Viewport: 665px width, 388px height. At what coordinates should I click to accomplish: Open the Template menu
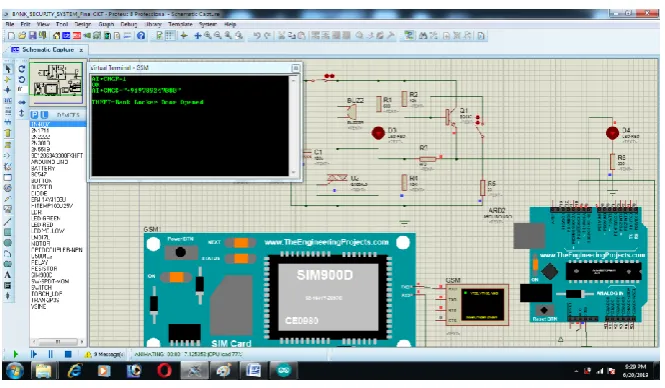coord(180,25)
